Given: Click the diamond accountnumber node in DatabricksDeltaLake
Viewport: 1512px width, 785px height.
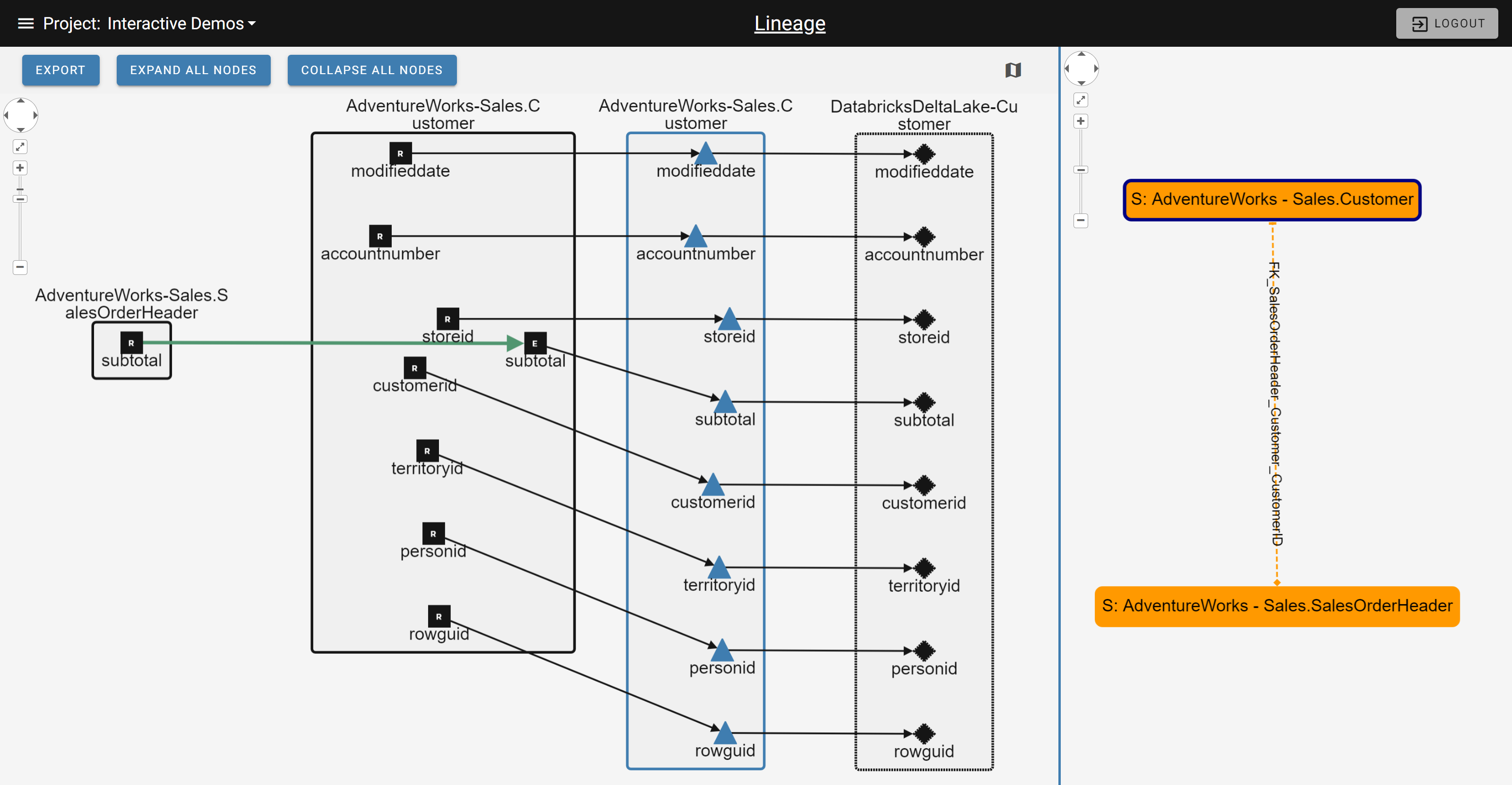Looking at the screenshot, I should (924, 237).
